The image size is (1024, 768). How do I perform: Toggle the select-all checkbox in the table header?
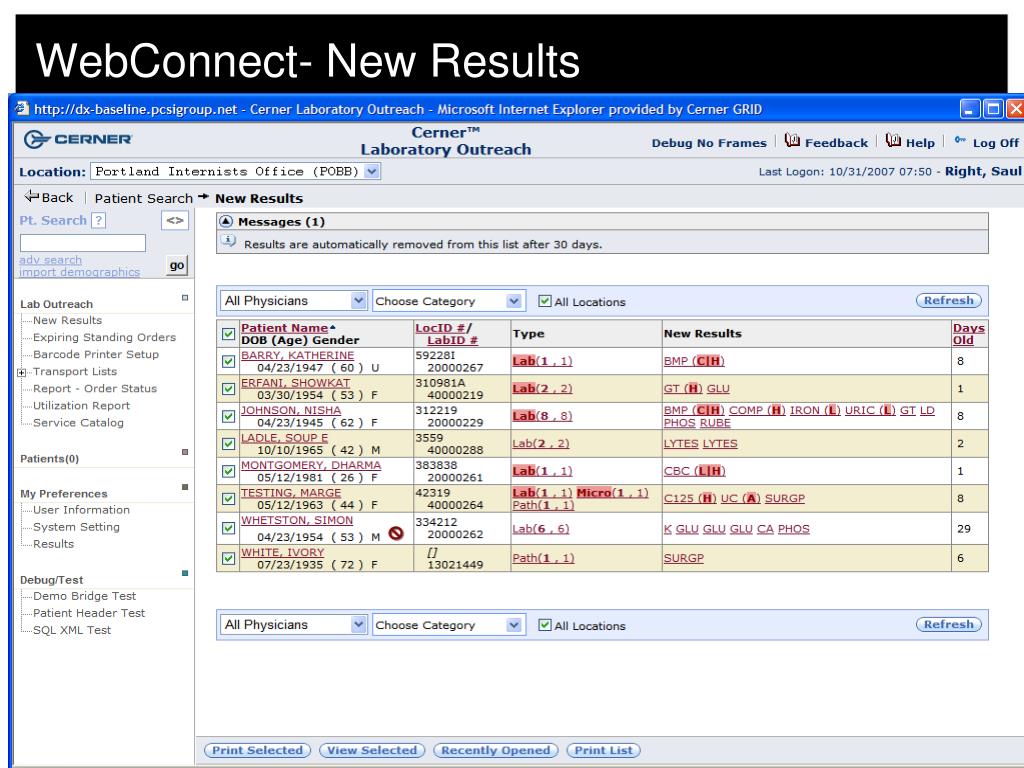point(229,334)
